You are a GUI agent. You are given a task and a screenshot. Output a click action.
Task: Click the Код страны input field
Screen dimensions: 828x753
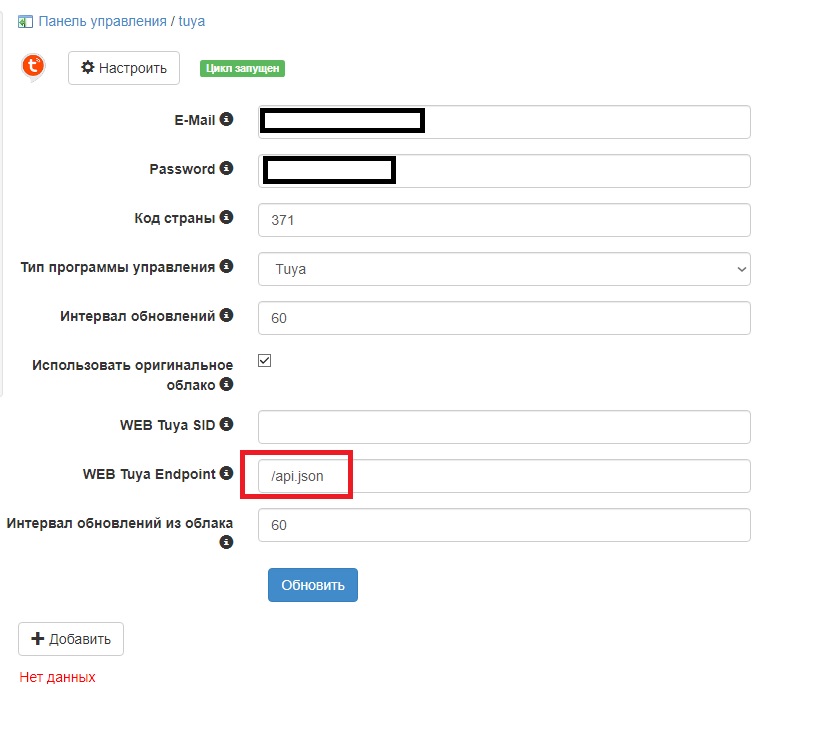click(x=504, y=220)
